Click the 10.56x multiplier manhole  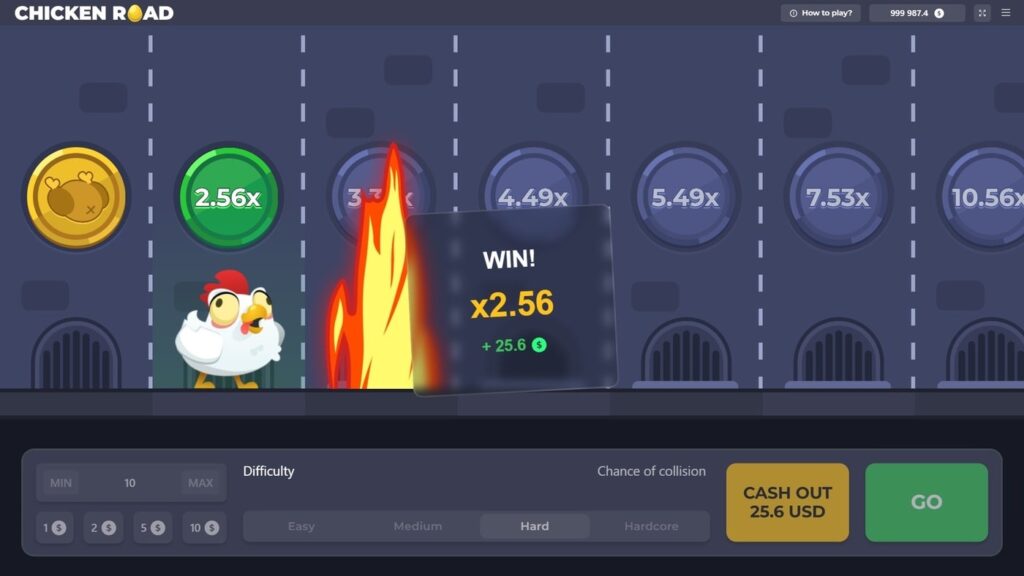coord(985,197)
